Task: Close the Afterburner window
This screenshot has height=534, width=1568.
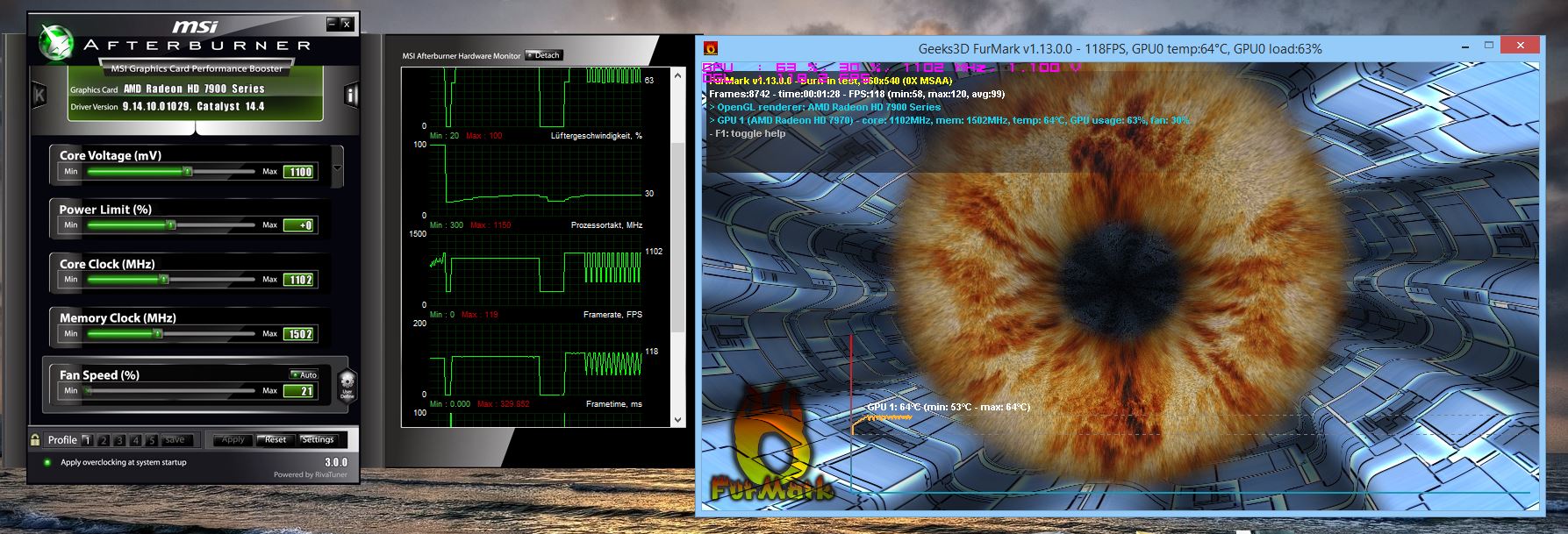Action: tap(347, 24)
